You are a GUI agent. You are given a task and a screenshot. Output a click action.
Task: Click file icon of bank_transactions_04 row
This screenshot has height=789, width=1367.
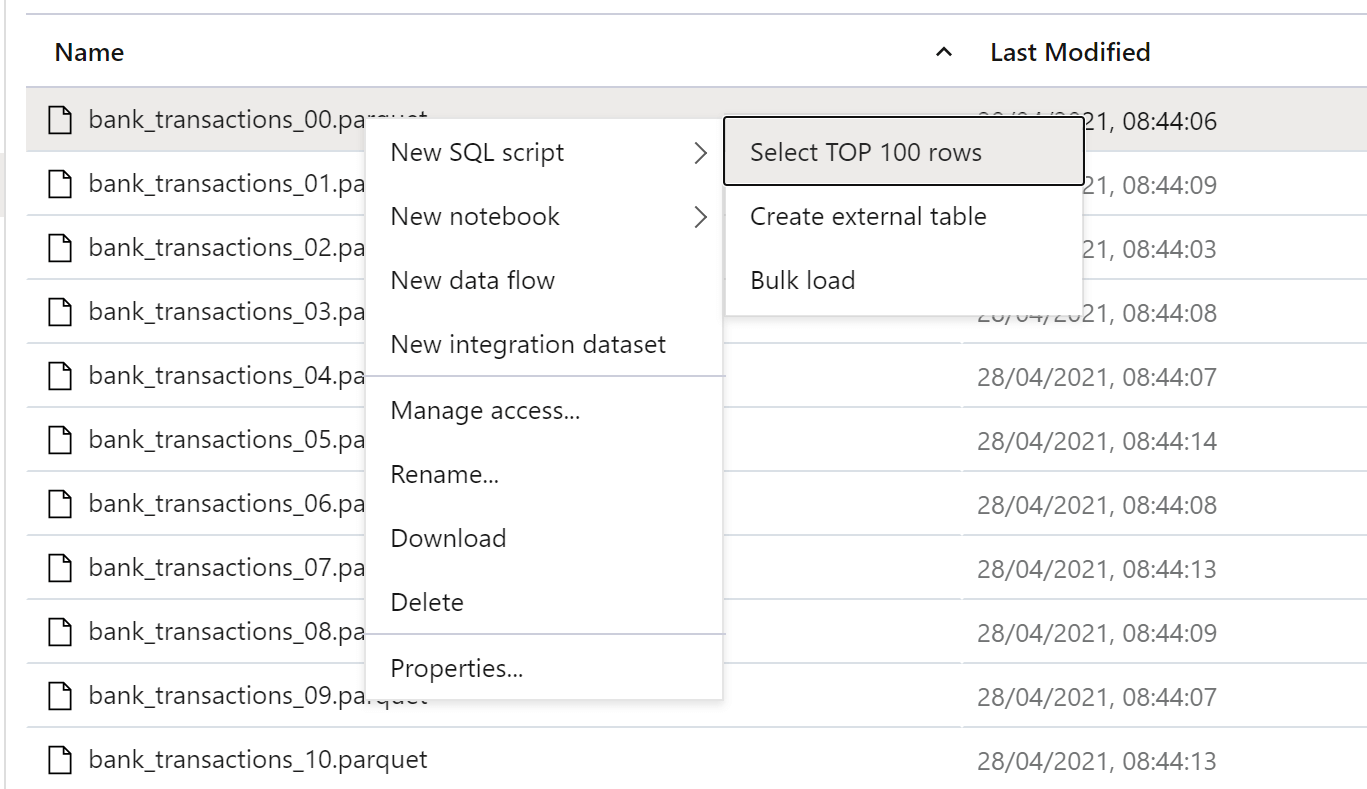pos(61,376)
